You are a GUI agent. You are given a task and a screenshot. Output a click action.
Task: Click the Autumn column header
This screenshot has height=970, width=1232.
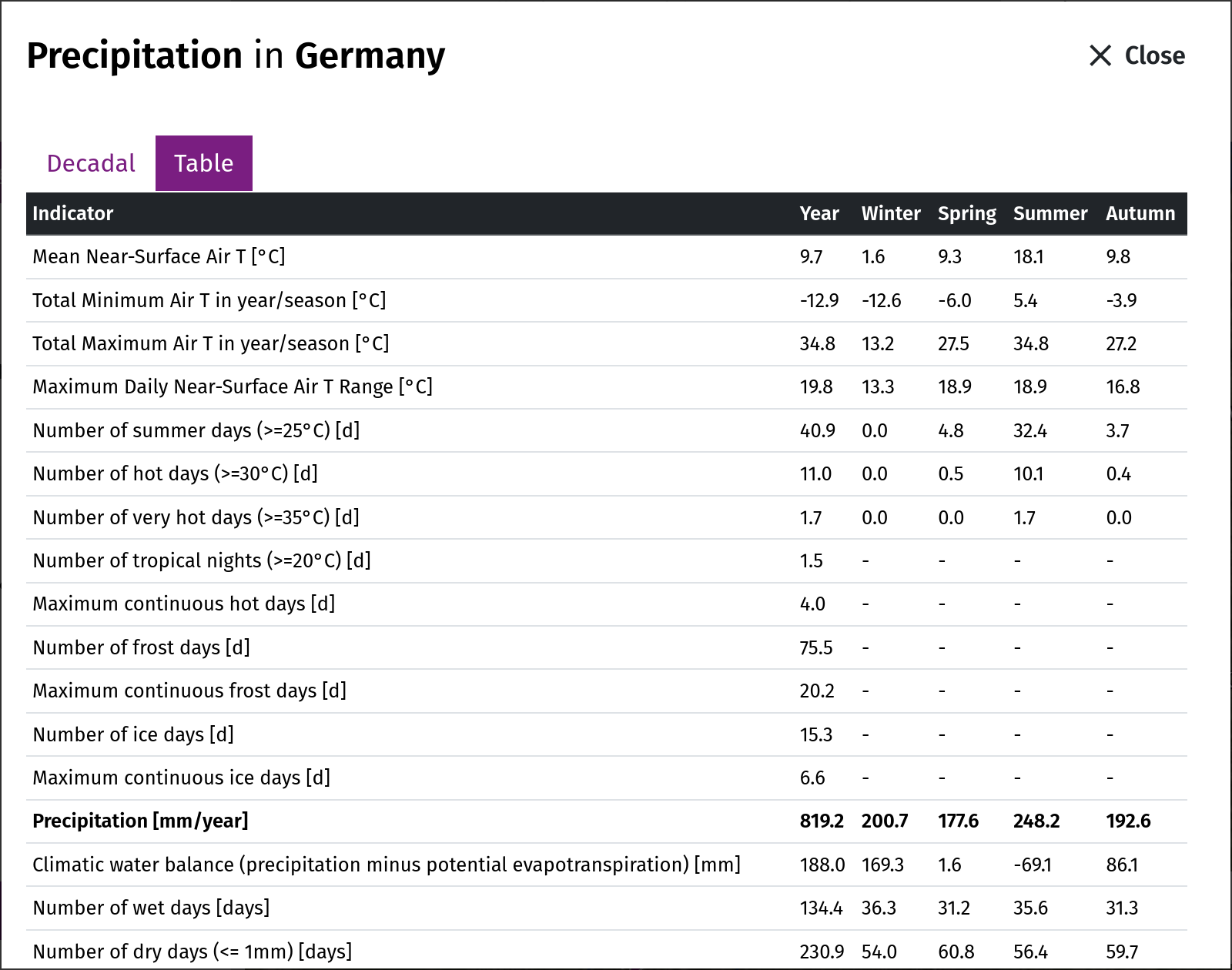(1140, 213)
